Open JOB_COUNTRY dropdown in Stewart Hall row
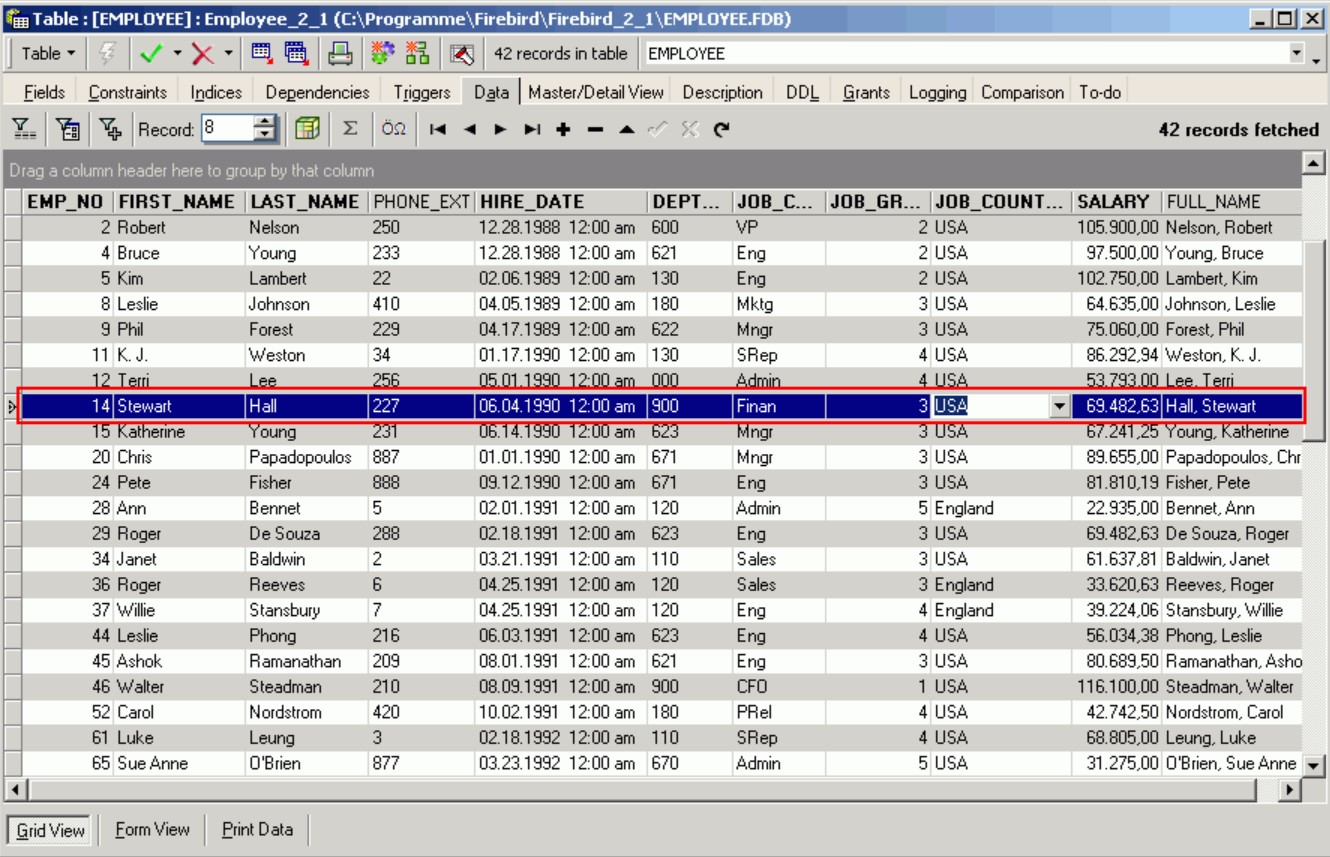Image resolution: width=1330 pixels, height=857 pixels. click(x=1059, y=406)
